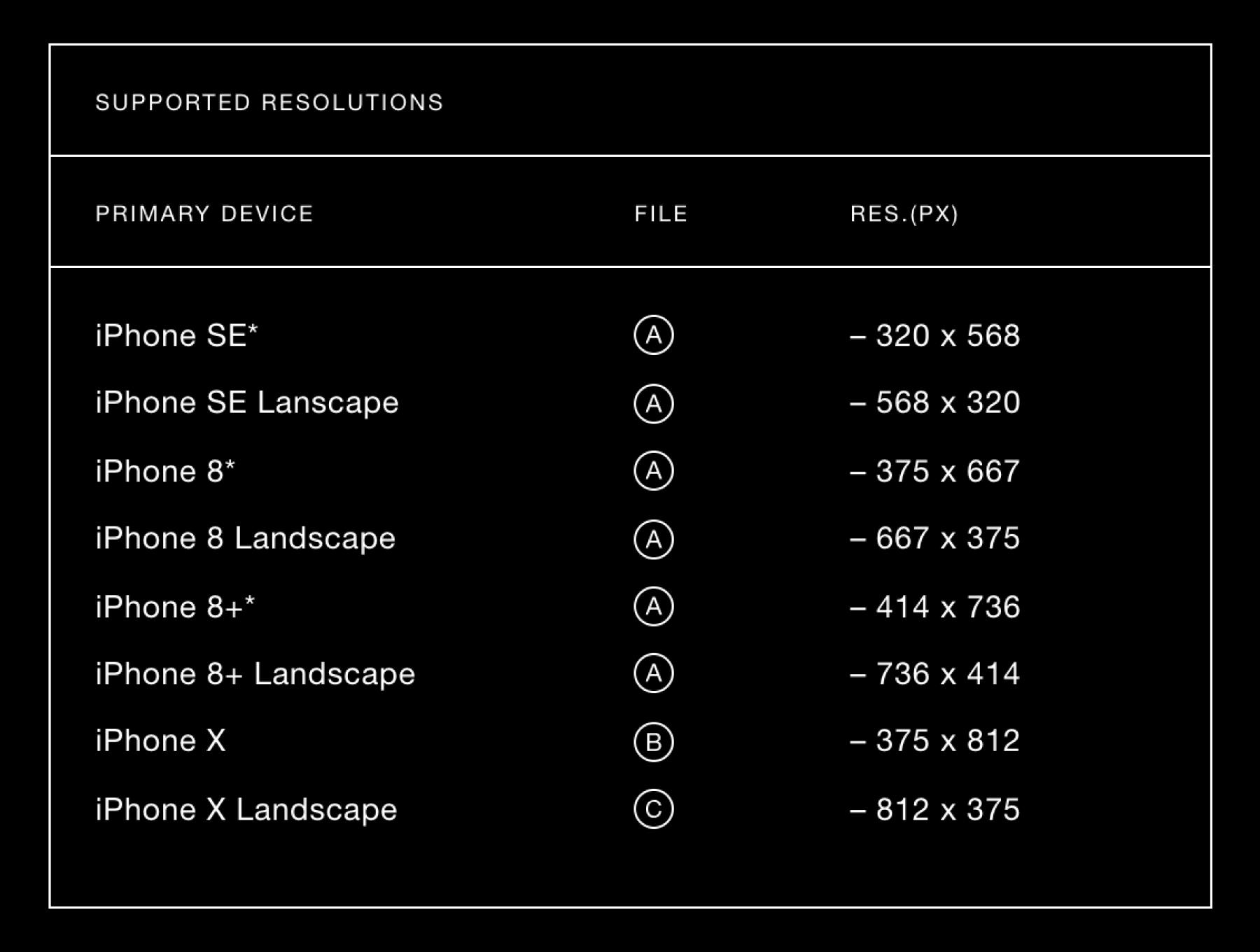Click the circled A beside iPhone 8+*

(x=653, y=606)
